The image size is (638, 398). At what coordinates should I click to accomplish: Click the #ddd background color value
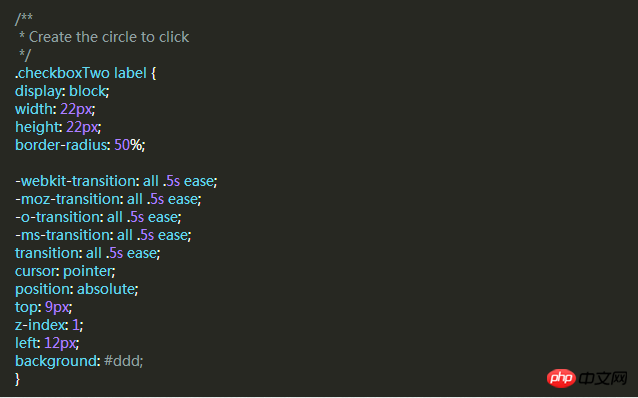tap(122, 361)
